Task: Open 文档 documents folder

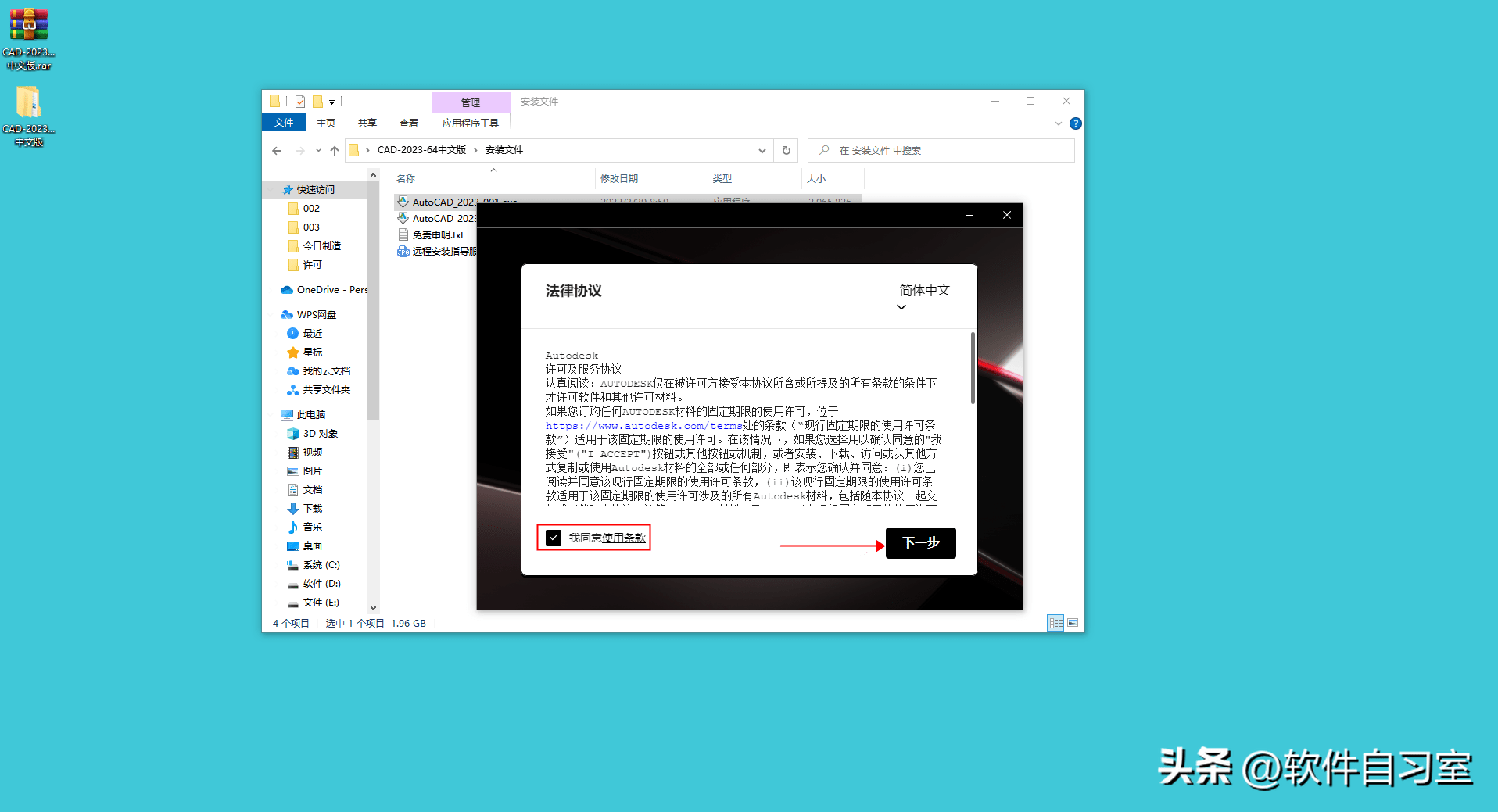Action: coord(305,490)
